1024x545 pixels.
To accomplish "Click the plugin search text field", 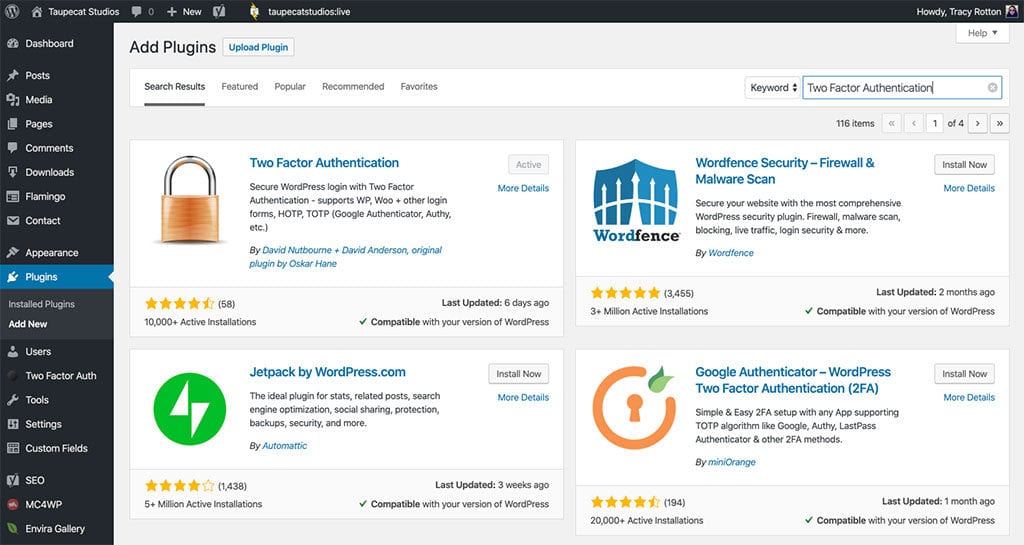I will [902, 87].
